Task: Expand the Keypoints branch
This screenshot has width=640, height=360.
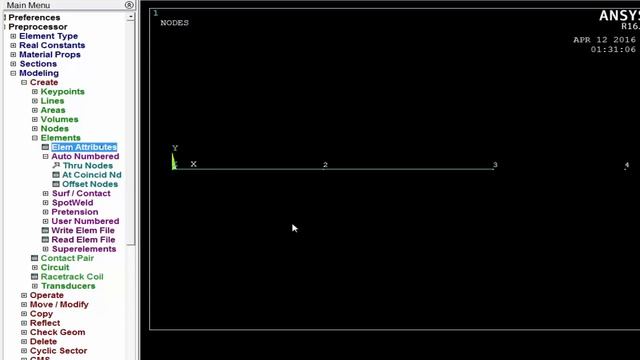Action: tap(35, 91)
